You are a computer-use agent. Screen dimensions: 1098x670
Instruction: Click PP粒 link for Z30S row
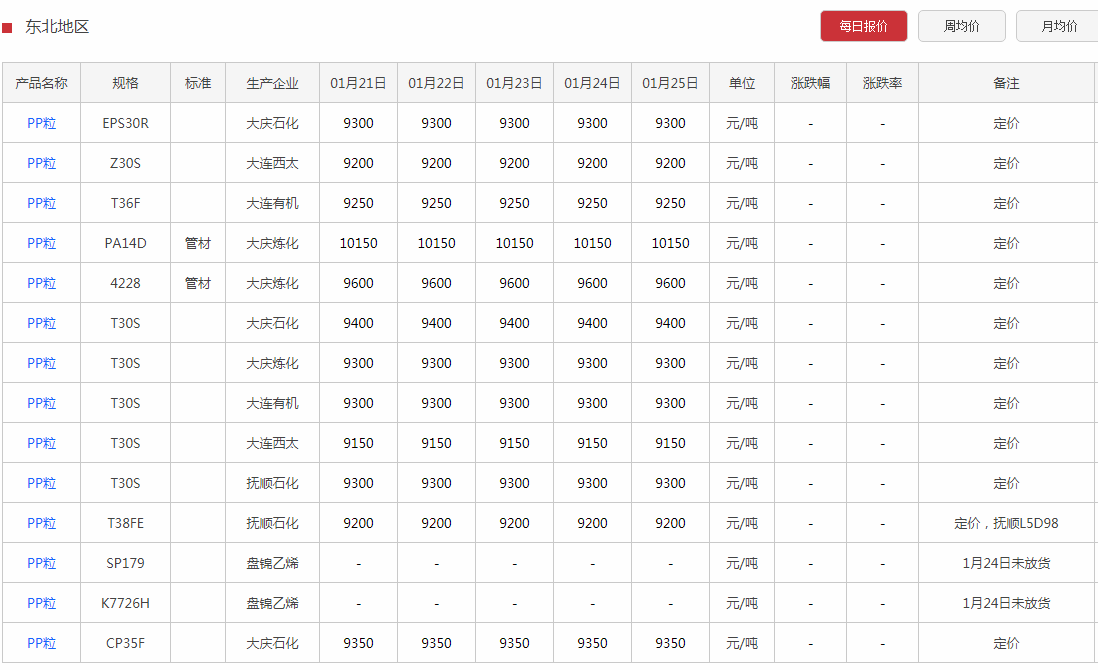(x=42, y=163)
